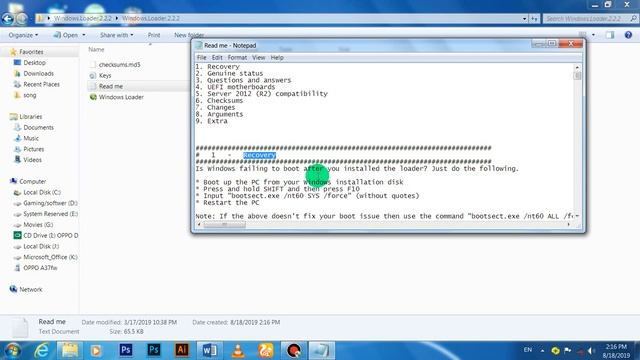640x360 pixels.
Task: Expand the change view options arrow
Action: coord(593,35)
